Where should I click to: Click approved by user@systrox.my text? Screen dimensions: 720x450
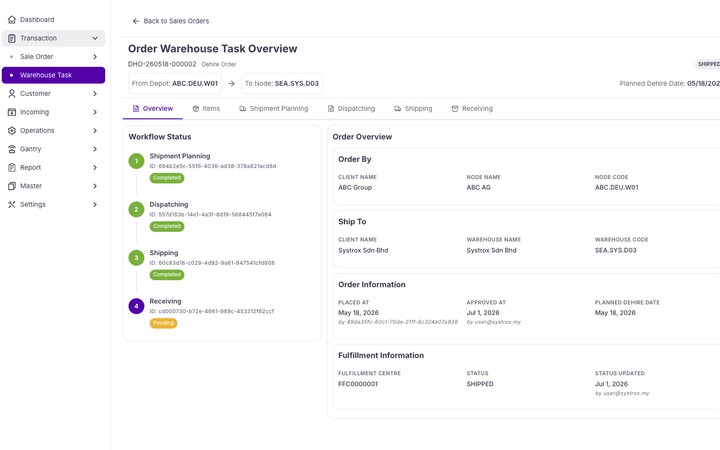(494, 322)
